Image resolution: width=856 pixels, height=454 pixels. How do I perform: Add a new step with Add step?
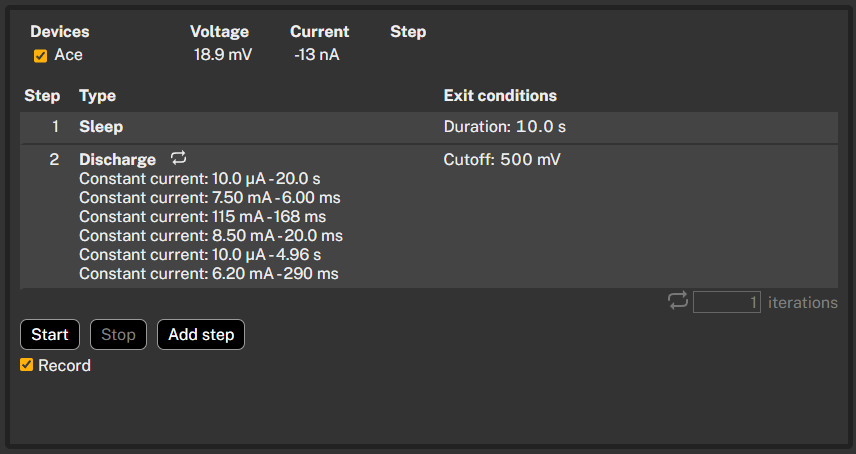point(201,334)
